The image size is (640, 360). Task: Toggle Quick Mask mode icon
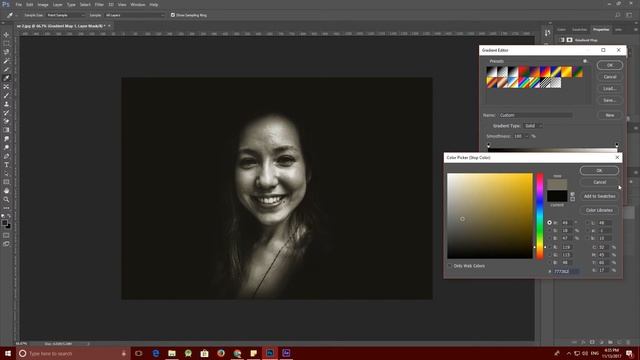pyautogui.click(x=6, y=235)
